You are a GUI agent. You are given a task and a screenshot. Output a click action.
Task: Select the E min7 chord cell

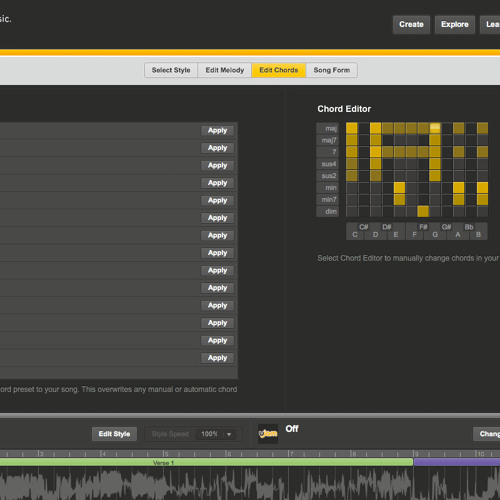[x=399, y=200]
